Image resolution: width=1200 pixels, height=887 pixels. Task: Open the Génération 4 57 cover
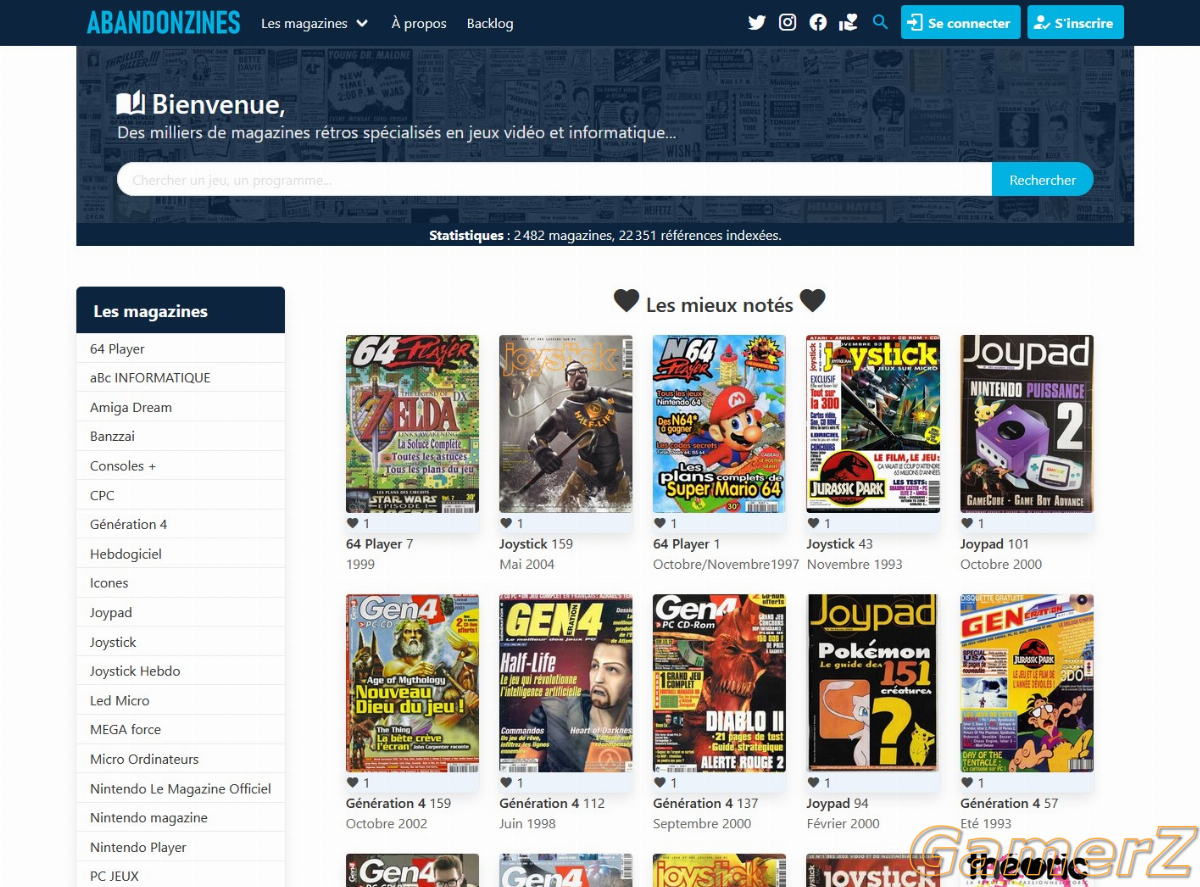[x=1027, y=683]
